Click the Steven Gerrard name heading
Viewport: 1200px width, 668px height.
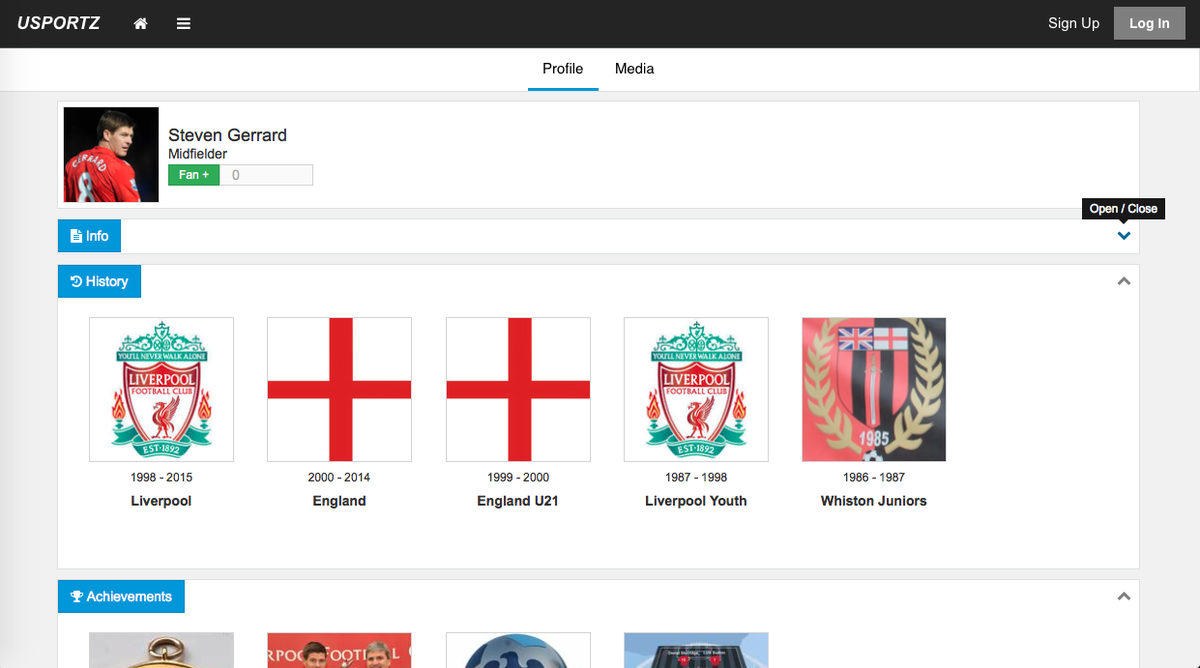(x=227, y=135)
